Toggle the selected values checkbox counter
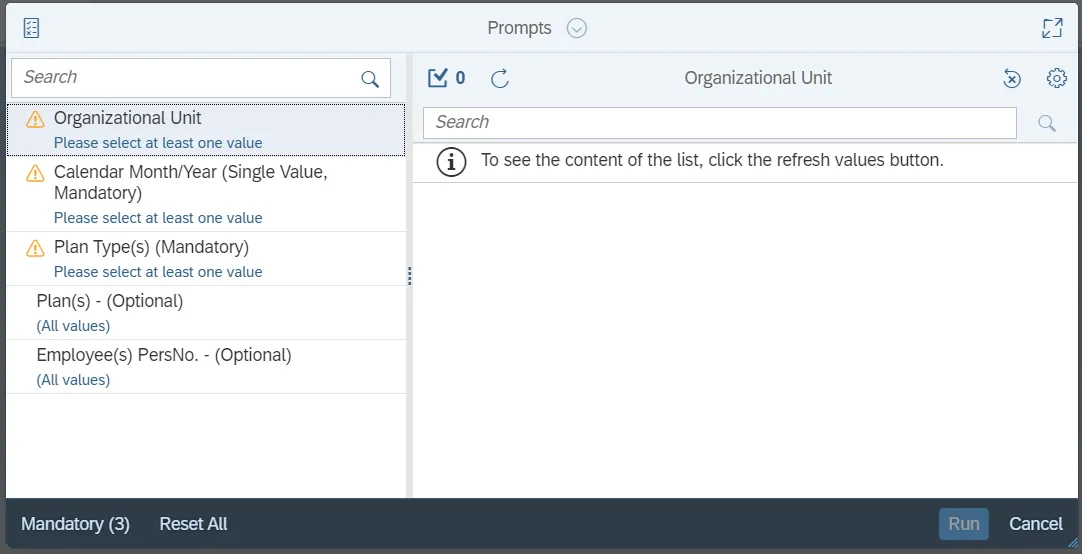 (446, 78)
